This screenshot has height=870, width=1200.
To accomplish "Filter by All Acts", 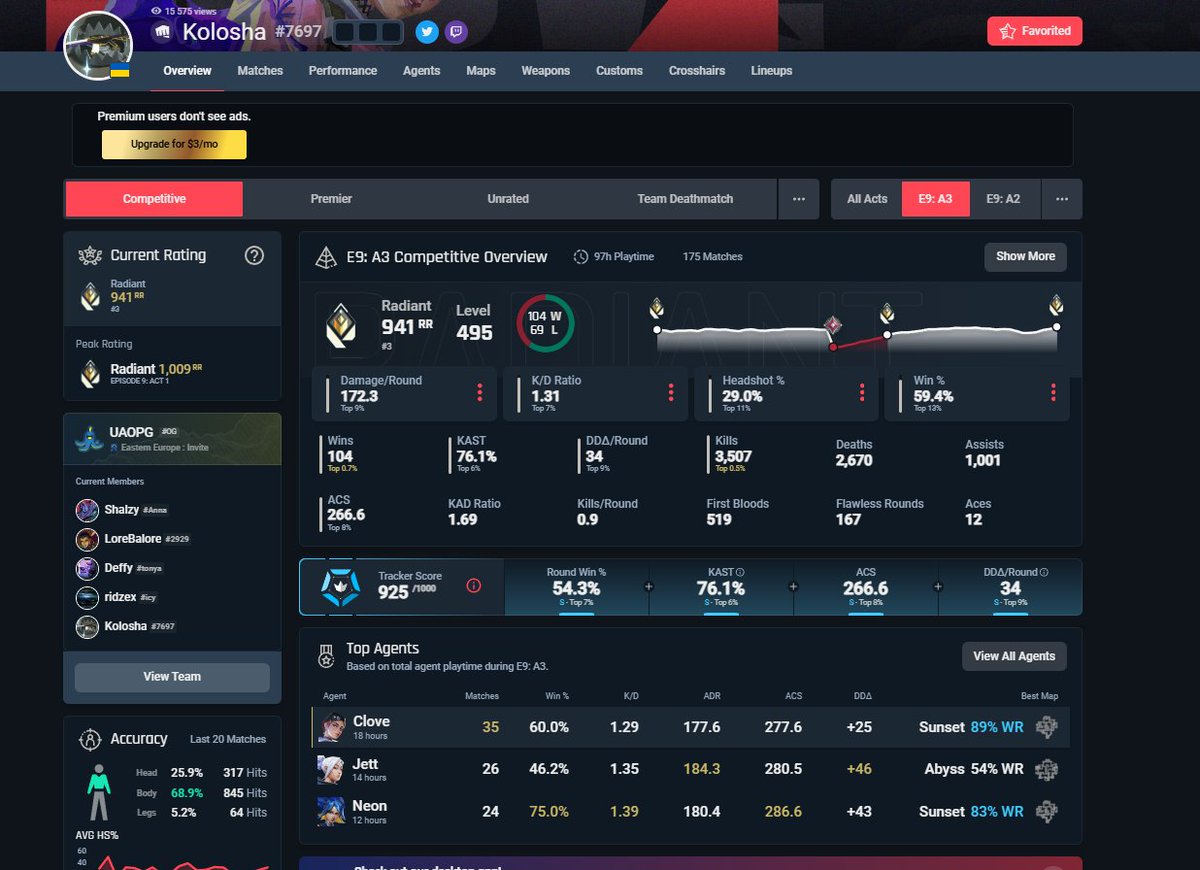I will [867, 199].
